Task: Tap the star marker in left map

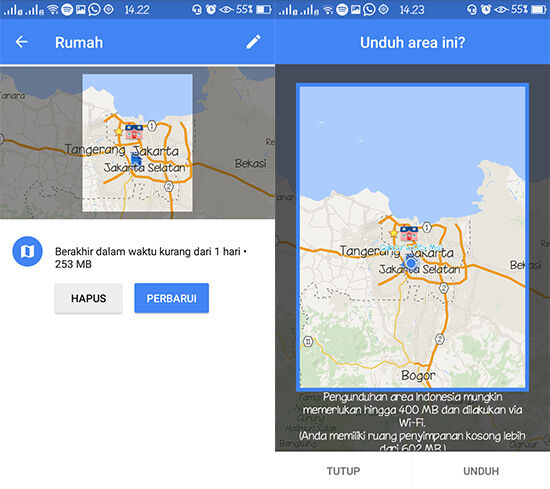Action: [x=119, y=132]
